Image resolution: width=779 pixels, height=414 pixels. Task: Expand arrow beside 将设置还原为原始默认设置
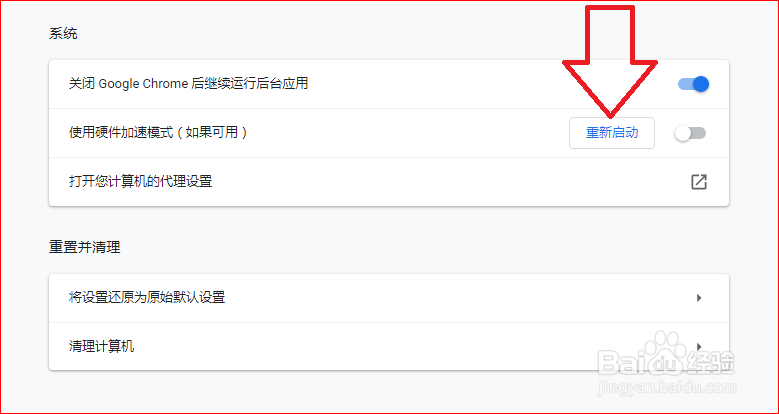point(699,298)
